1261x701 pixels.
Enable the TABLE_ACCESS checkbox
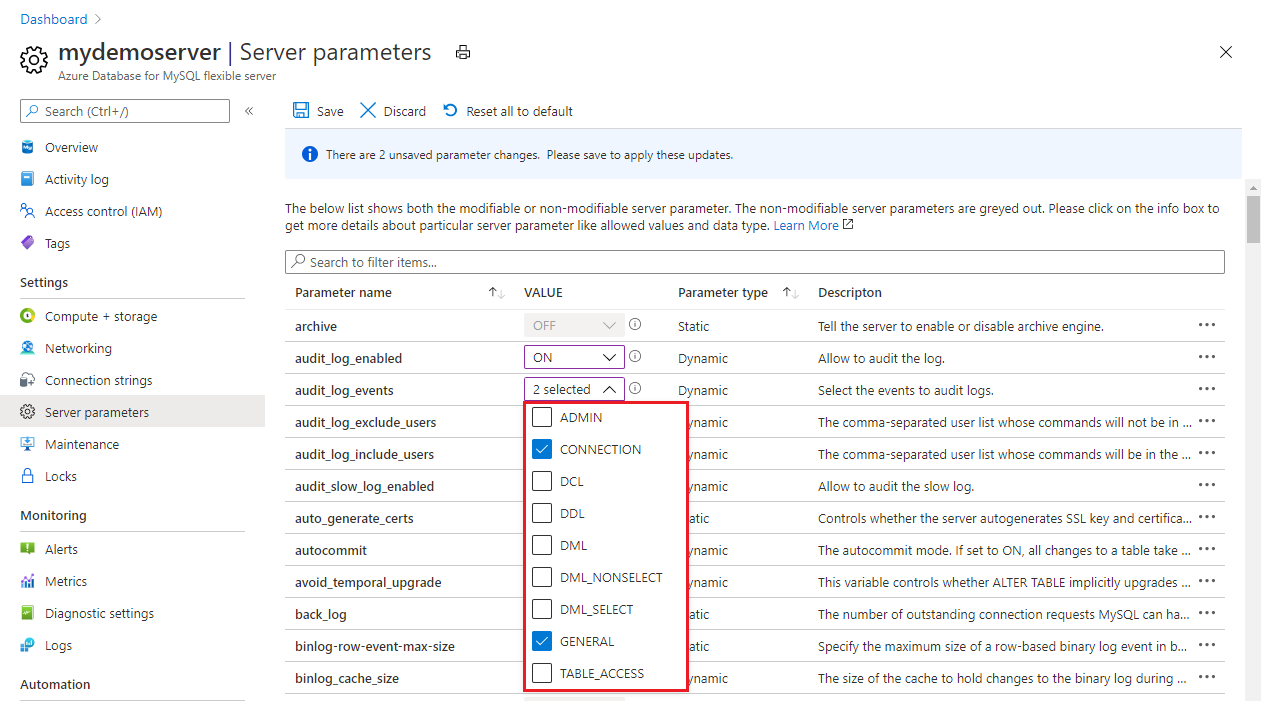click(542, 673)
